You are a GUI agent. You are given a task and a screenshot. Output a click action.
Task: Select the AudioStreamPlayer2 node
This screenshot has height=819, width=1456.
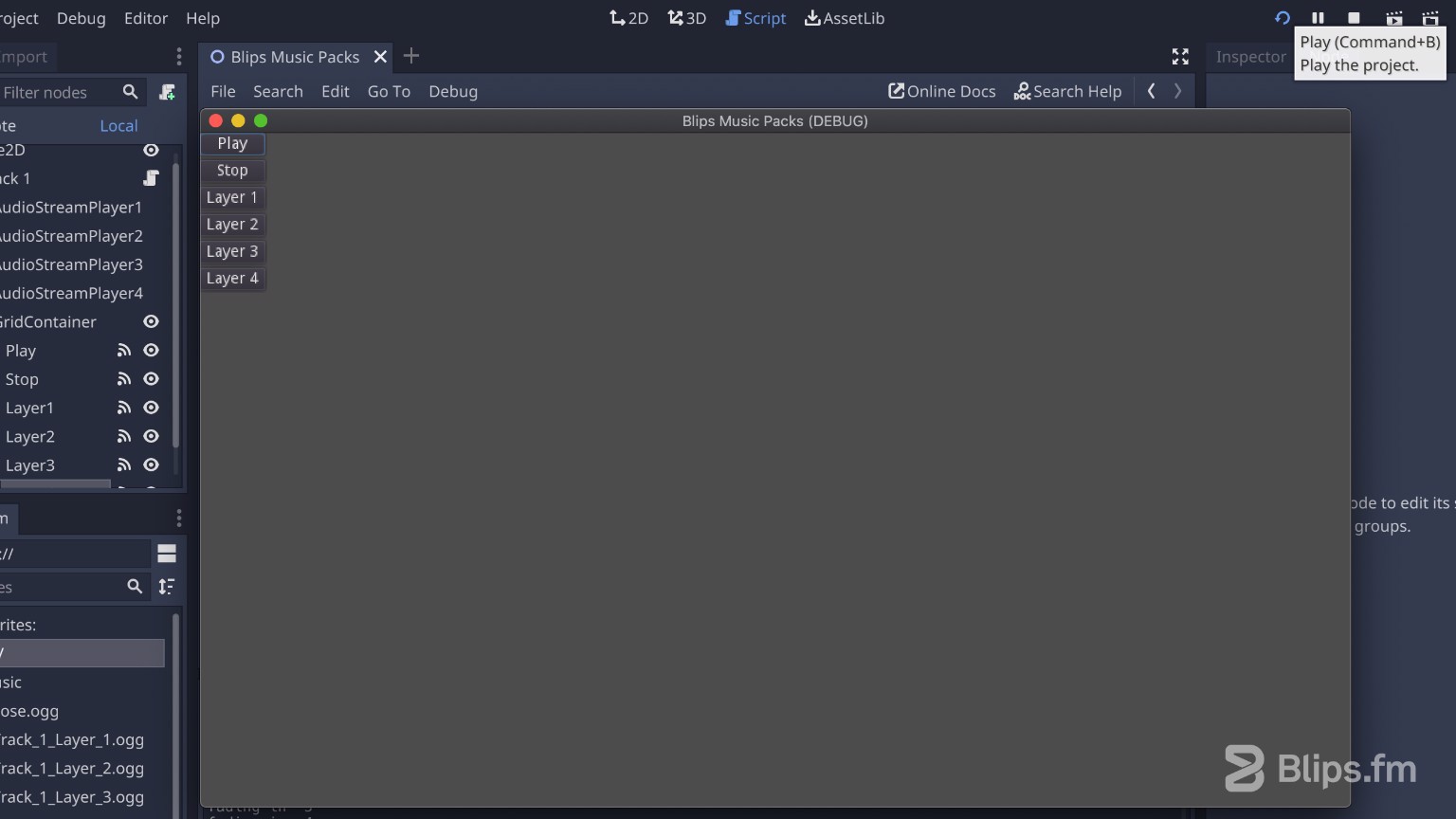[71, 235]
